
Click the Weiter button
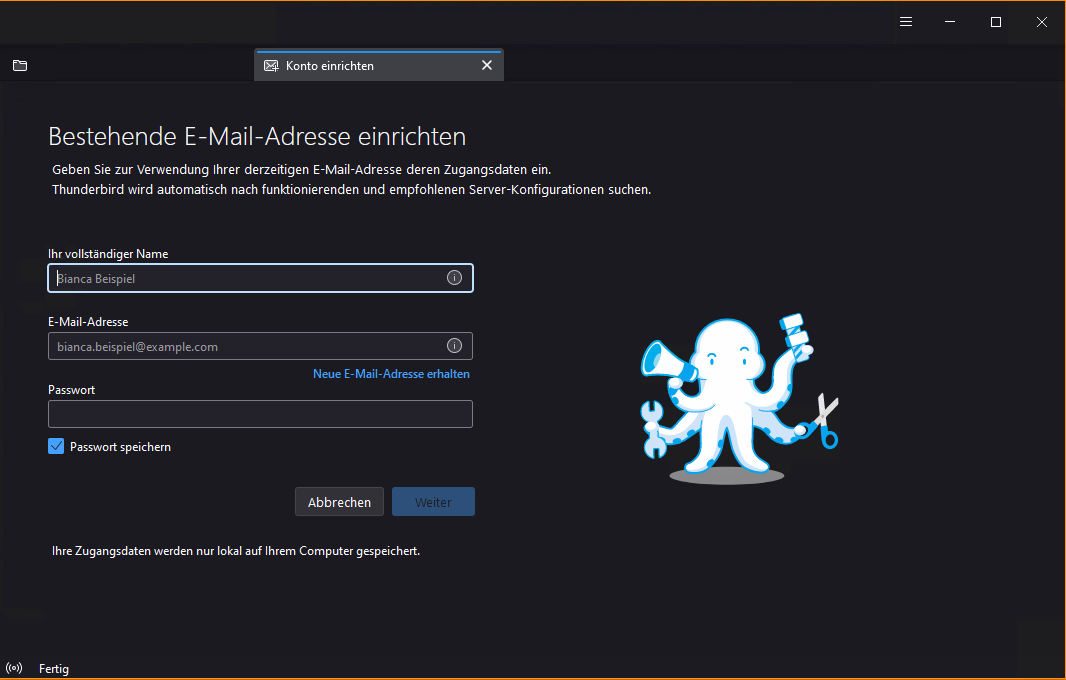click(x=433, y=502)
